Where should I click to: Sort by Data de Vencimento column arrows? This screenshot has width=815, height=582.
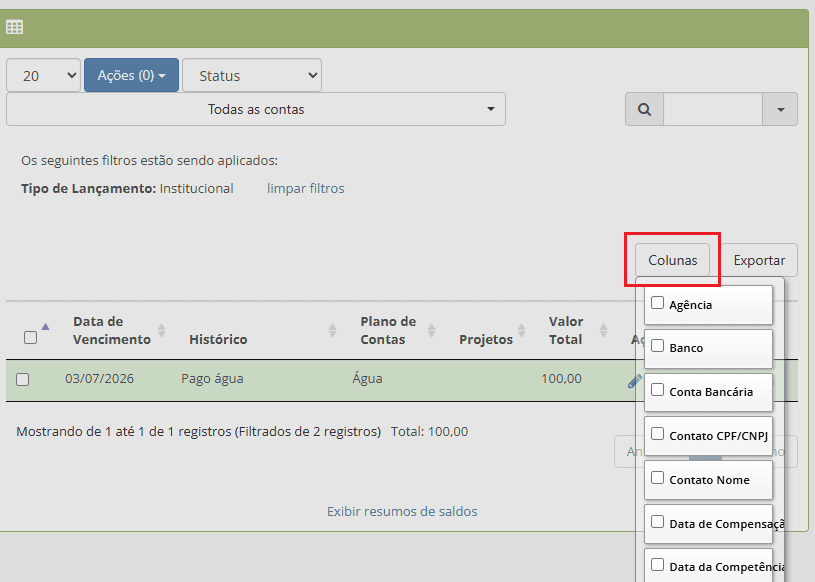tap(162, 330)
